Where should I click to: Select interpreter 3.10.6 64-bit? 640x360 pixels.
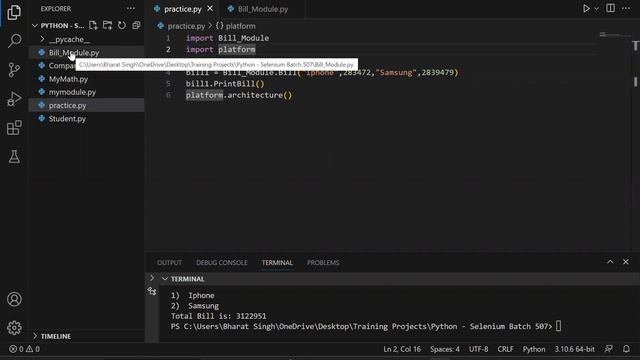tap(574, 349)
